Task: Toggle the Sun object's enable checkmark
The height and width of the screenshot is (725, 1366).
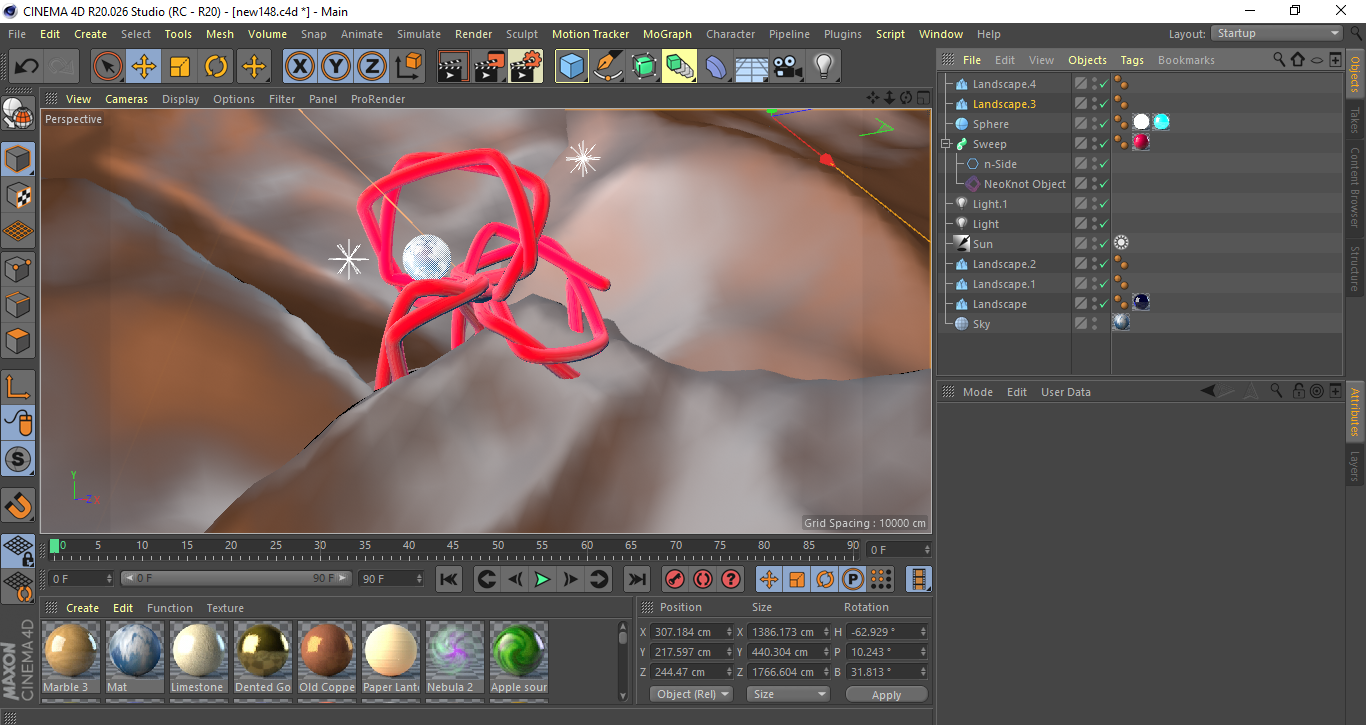Action: click(1103, 244)
